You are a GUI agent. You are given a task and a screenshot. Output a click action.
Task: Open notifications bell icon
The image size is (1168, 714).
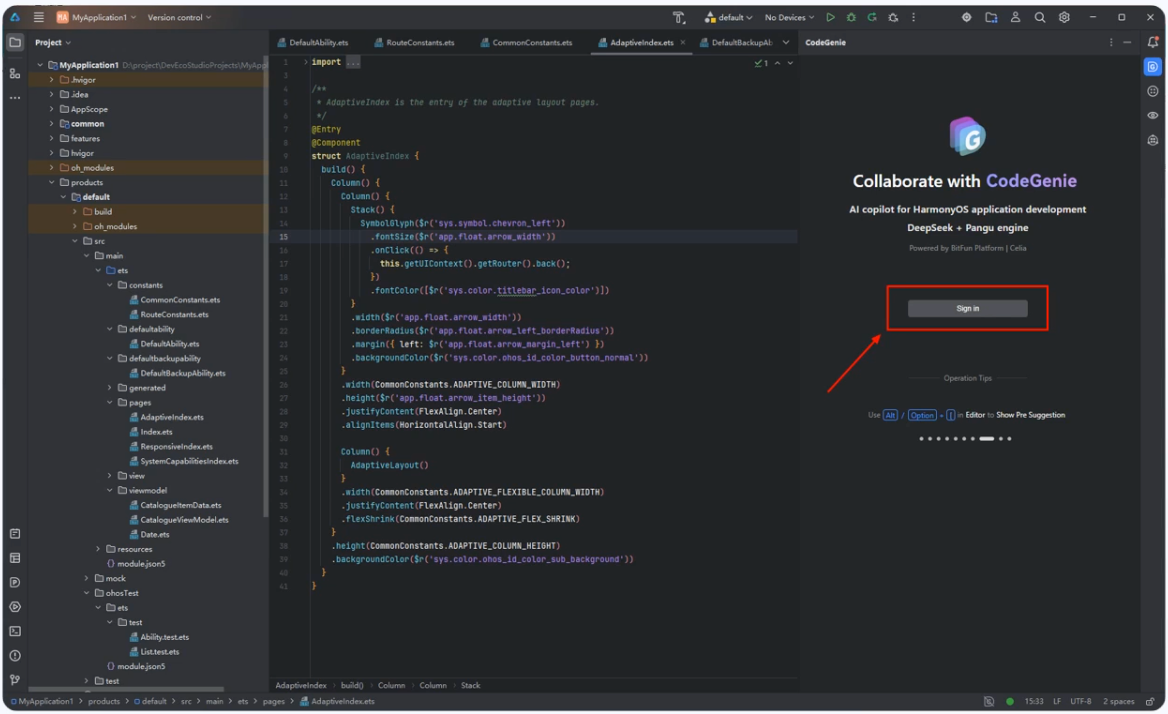[x=1153, y=42]
